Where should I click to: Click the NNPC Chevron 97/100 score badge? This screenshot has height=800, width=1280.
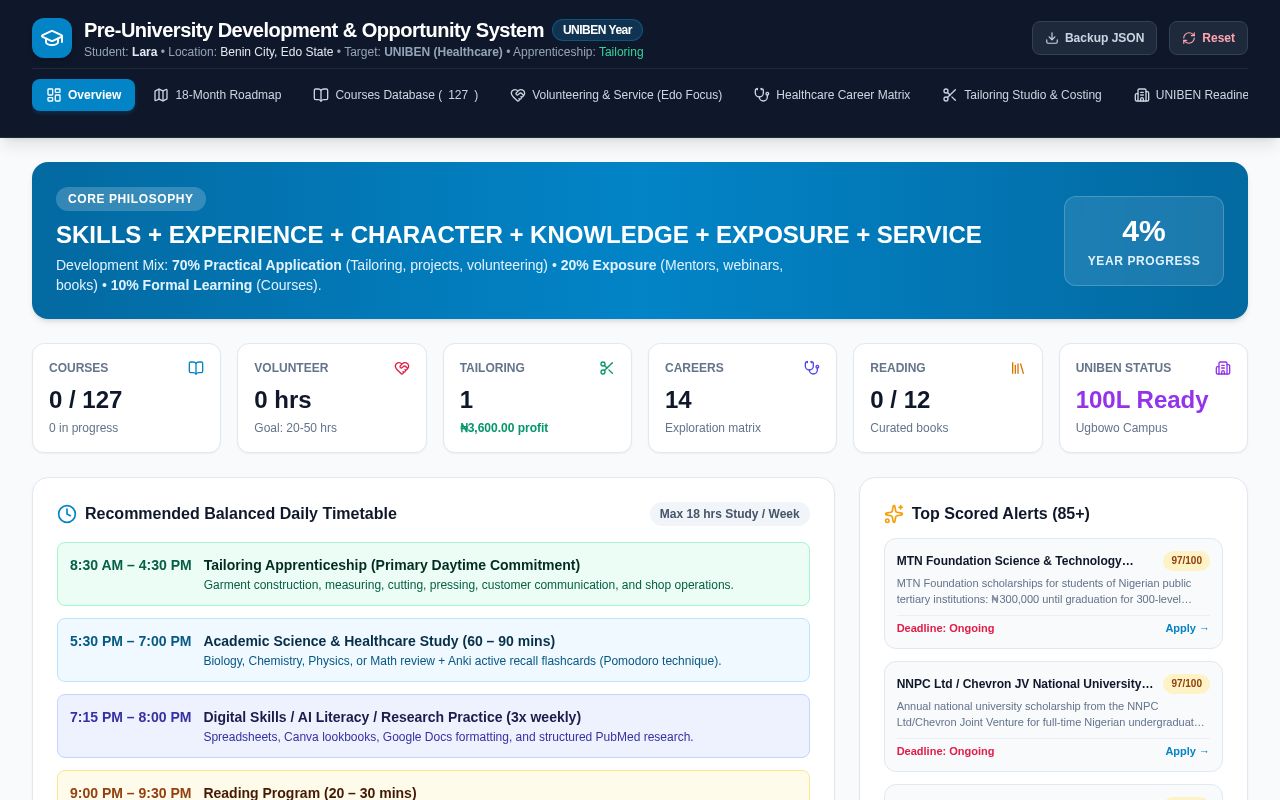click(x=1186, y=684)
